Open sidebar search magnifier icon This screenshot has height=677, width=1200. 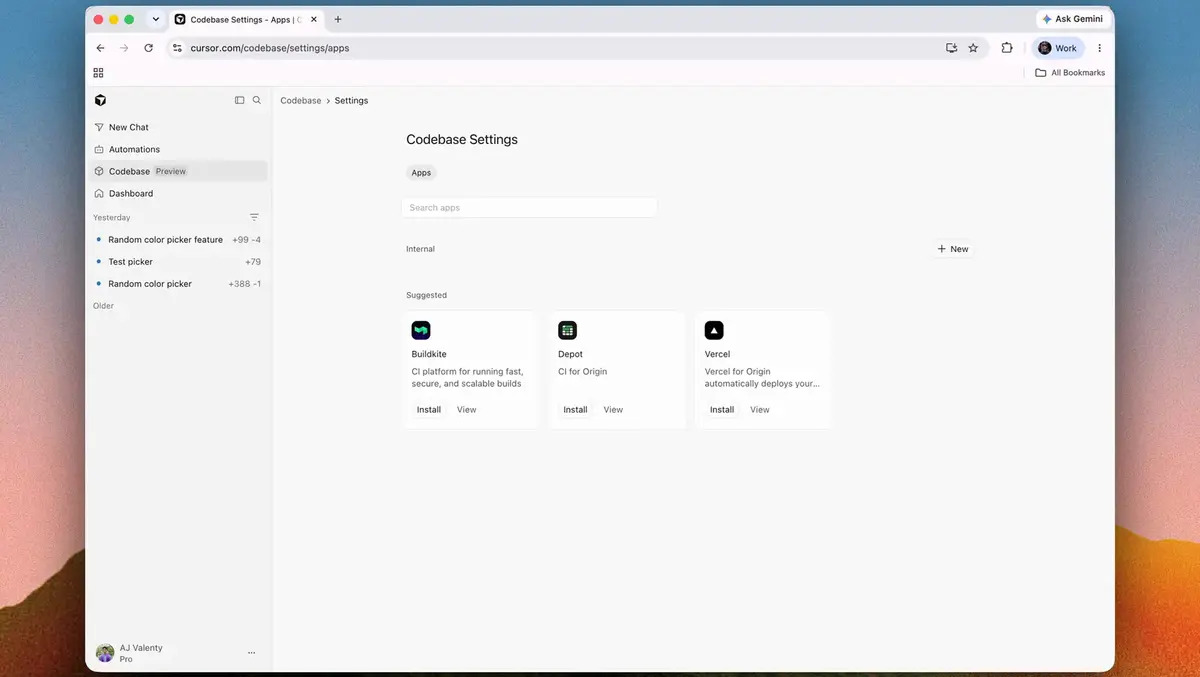pyautogui.click(x=257, y=100)
